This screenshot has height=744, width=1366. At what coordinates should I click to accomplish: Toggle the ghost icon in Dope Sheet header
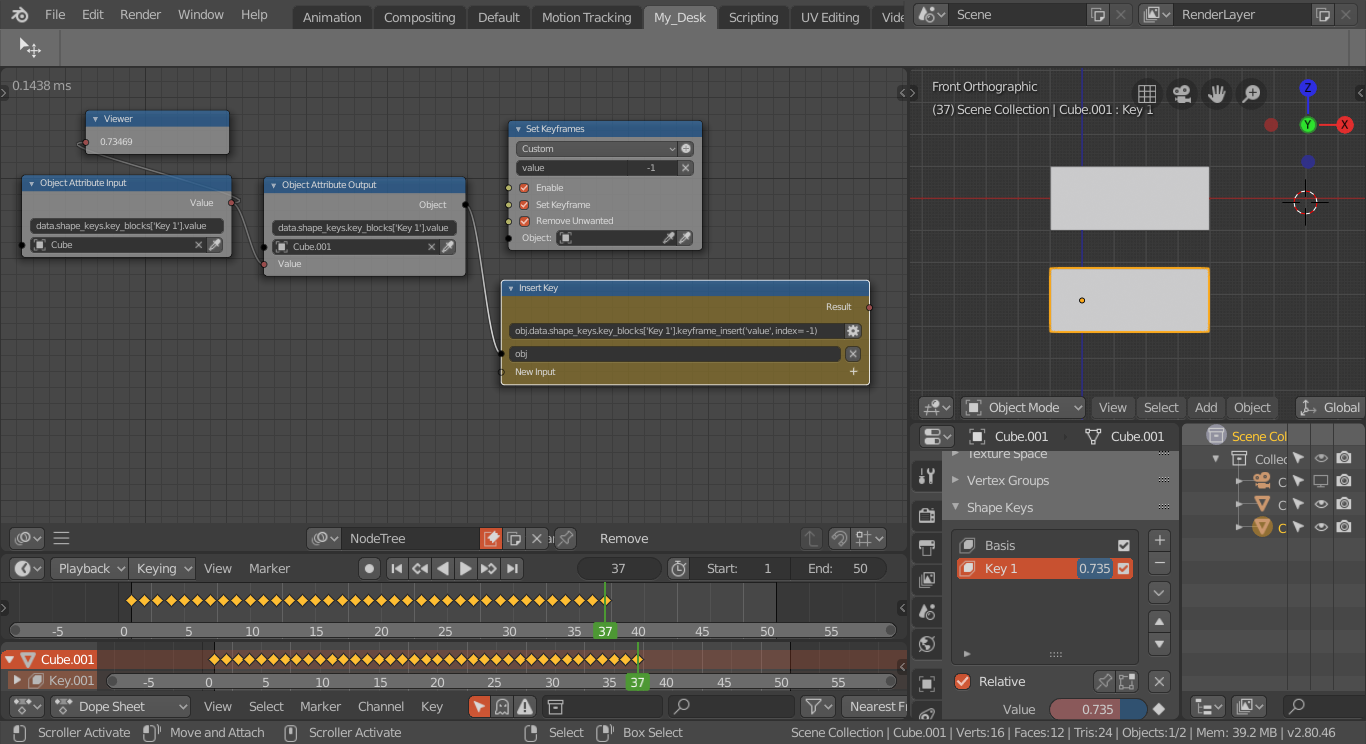coord(501,706)
